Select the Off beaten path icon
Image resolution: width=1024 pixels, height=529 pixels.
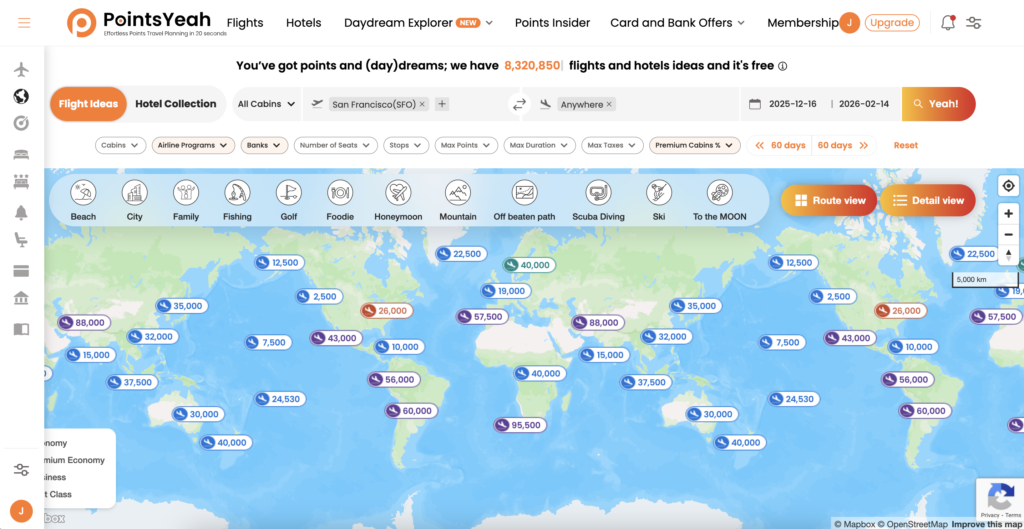click(524, 193)
